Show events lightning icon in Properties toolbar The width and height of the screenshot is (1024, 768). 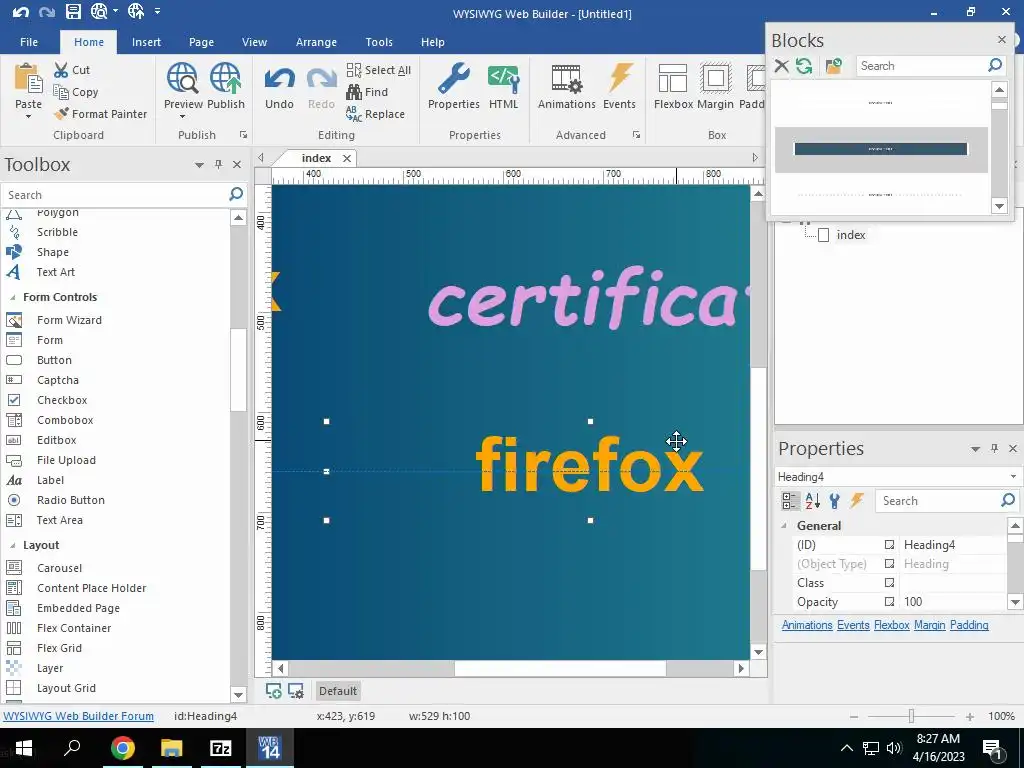coord(856,501)
